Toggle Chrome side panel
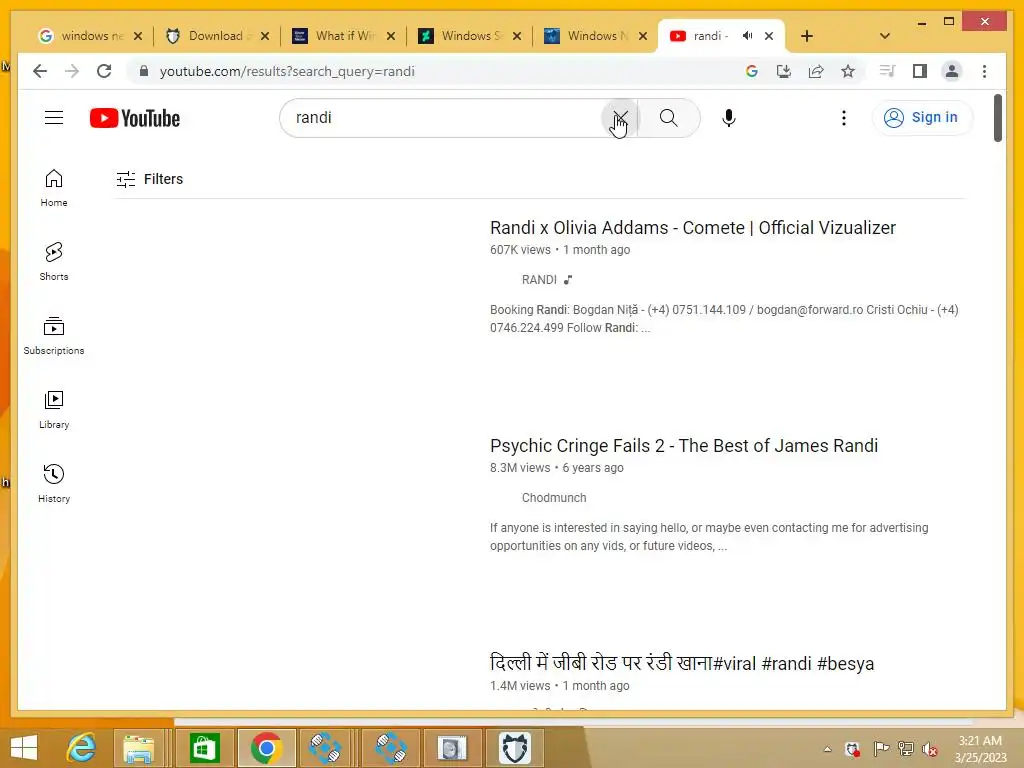This screenshot has width=1024, height=768. 920,71
